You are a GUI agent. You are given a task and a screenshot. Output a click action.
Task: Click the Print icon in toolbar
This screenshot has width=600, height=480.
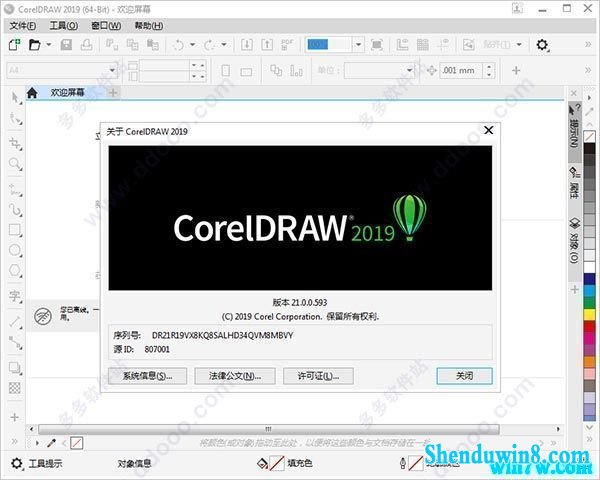pyautogui.click(x=86, y=45)
